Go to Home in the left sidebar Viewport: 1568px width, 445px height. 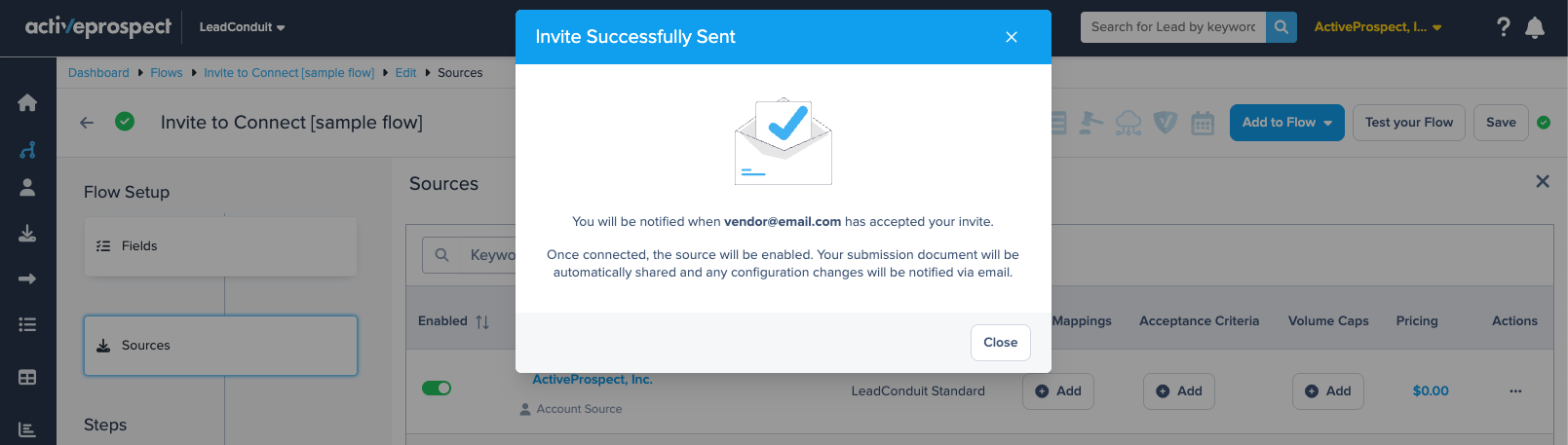point(27,102)
